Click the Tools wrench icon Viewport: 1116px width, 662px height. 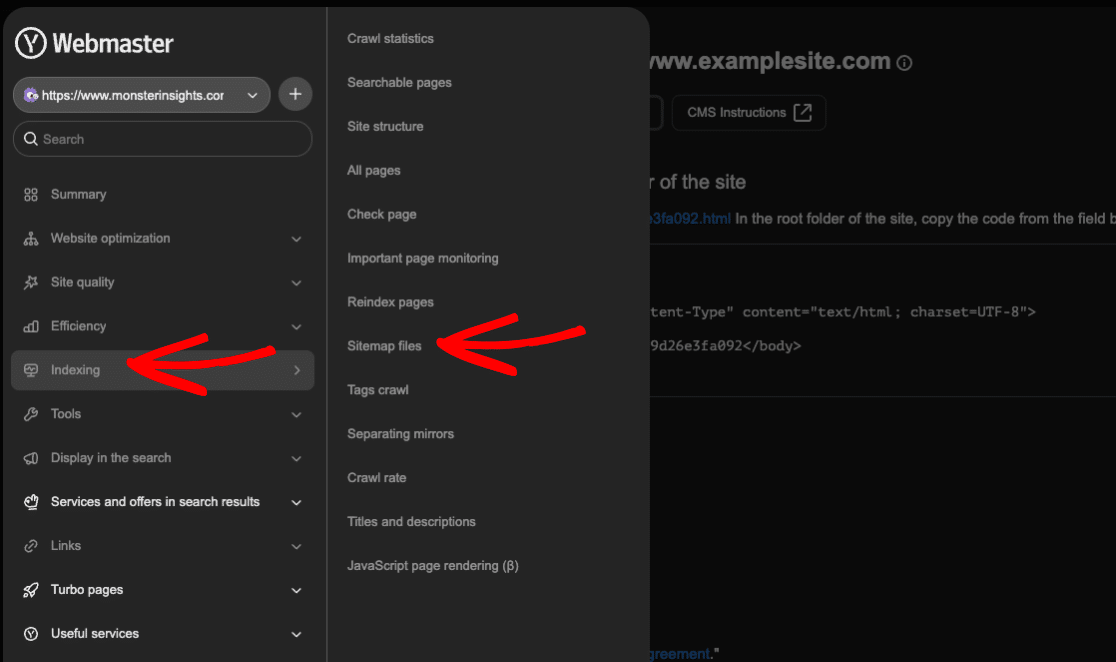(31, 414)
